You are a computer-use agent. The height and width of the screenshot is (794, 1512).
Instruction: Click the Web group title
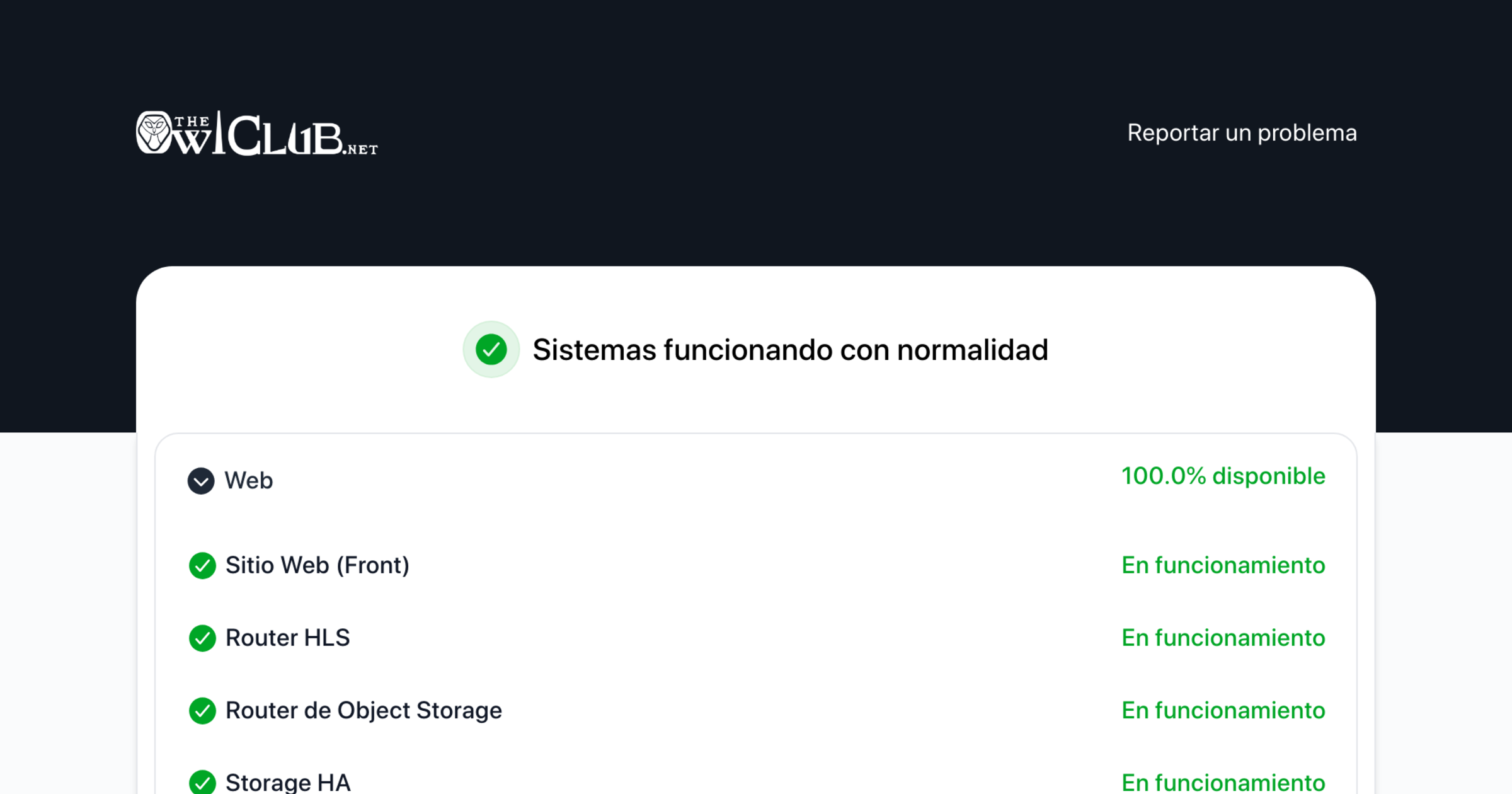coord(249,481)
